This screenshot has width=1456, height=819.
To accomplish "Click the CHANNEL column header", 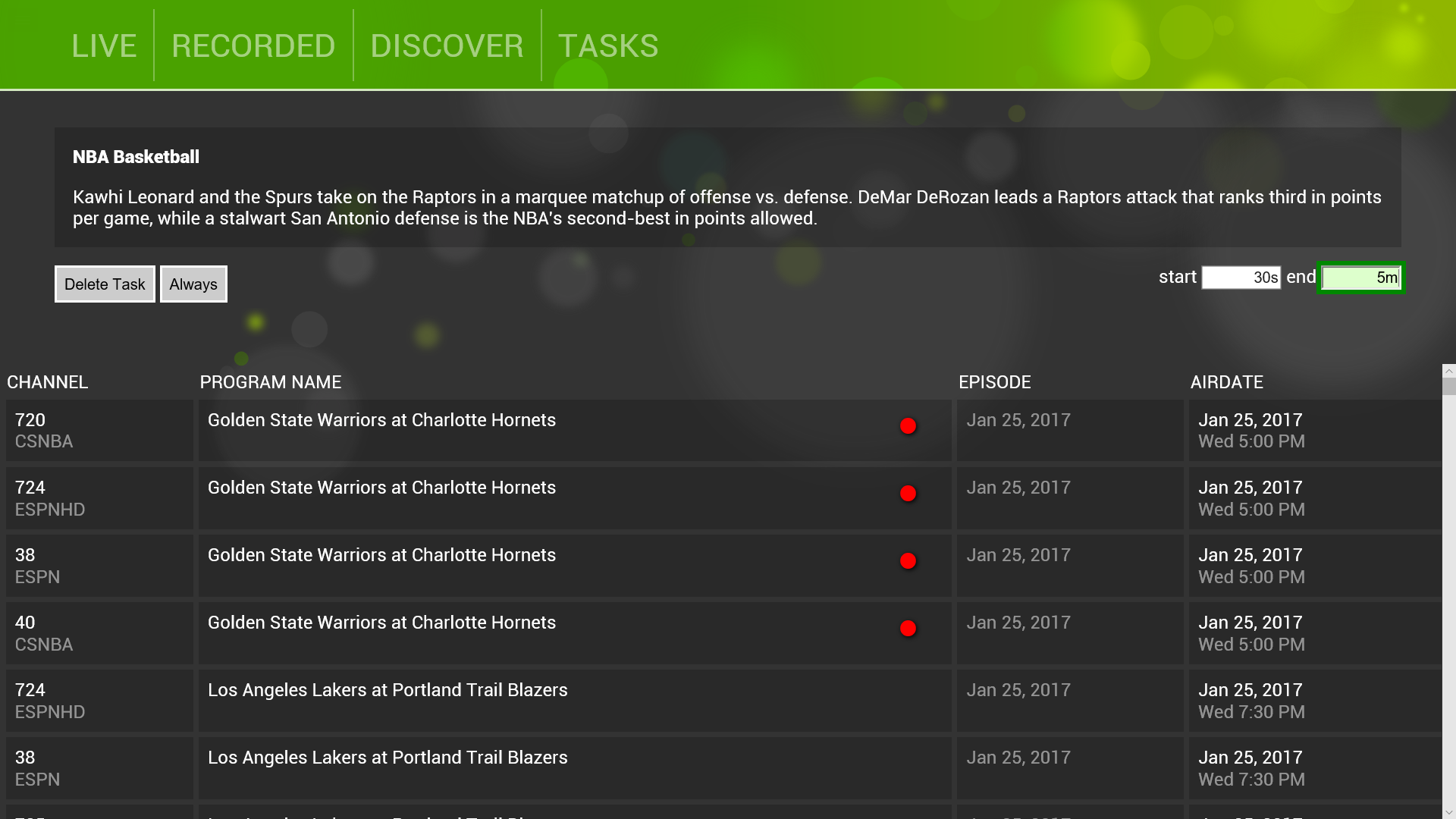I will point(48,382).
